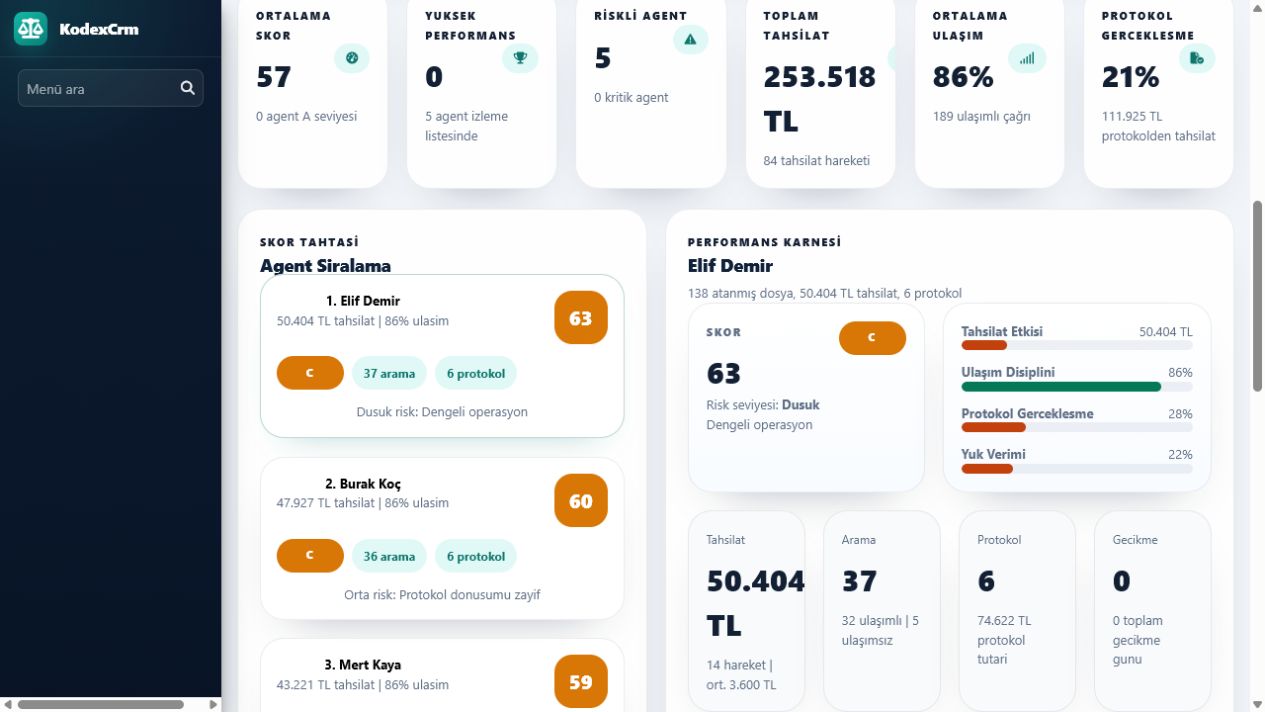The image size is (1265, 712).
Task: Click the Riskli Agent value 5
Action: point(603,58)
